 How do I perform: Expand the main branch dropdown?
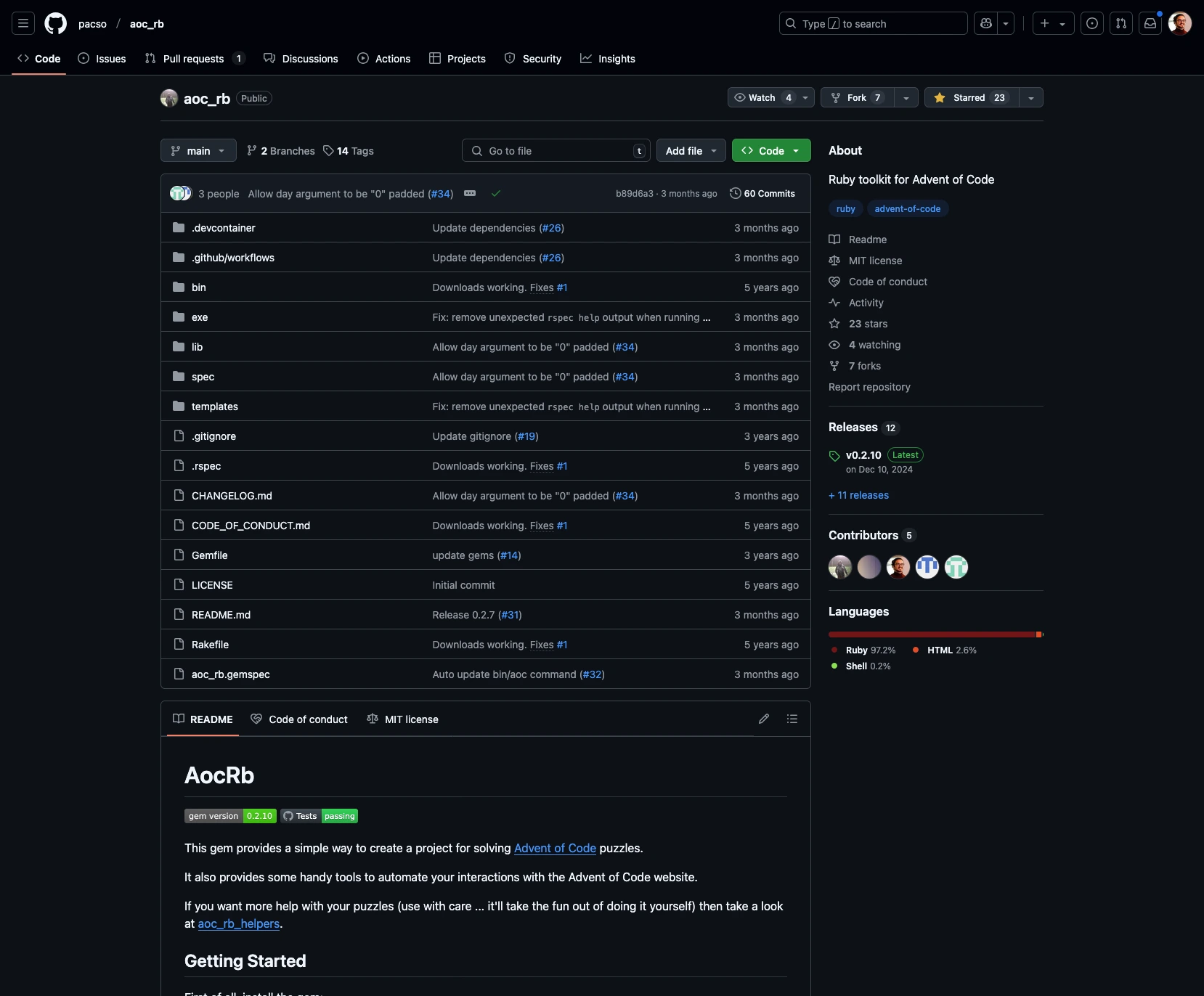pyautogui.click(x=198, y=151)
